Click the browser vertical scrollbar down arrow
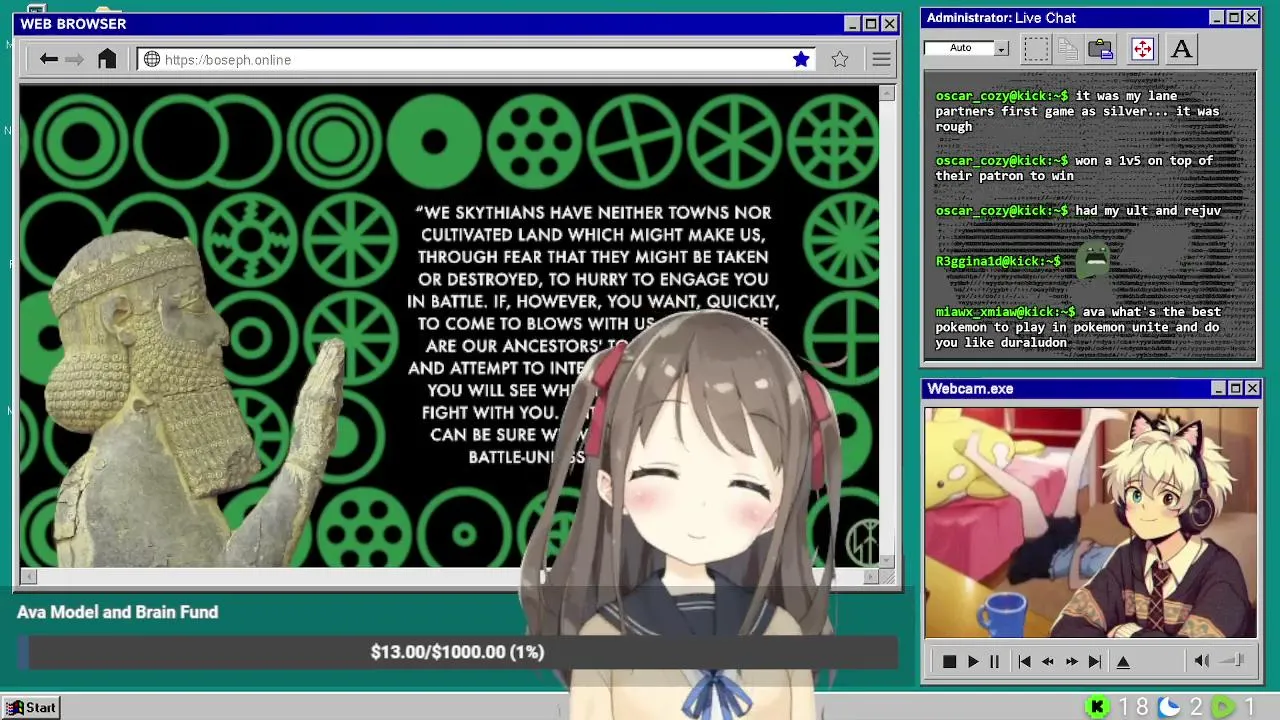Screen dimensions: 1280x720 (887, 560)
